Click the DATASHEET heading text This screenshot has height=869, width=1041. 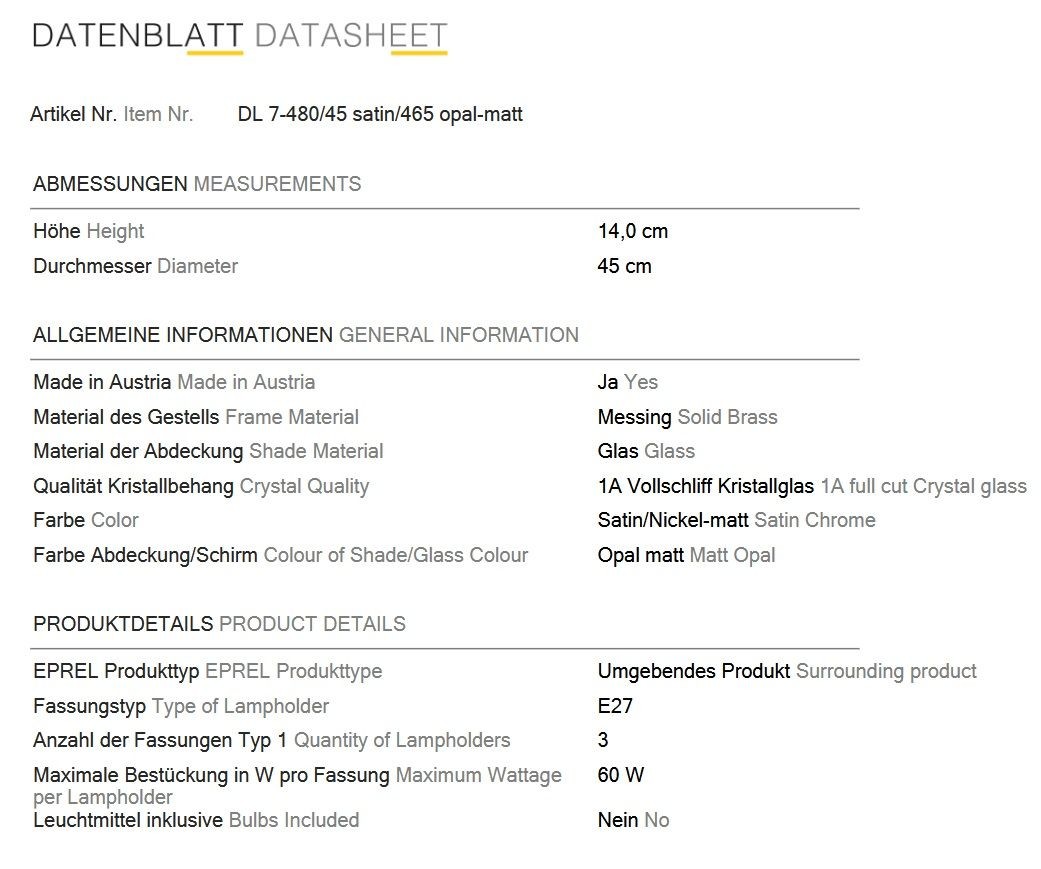point(351,36)
